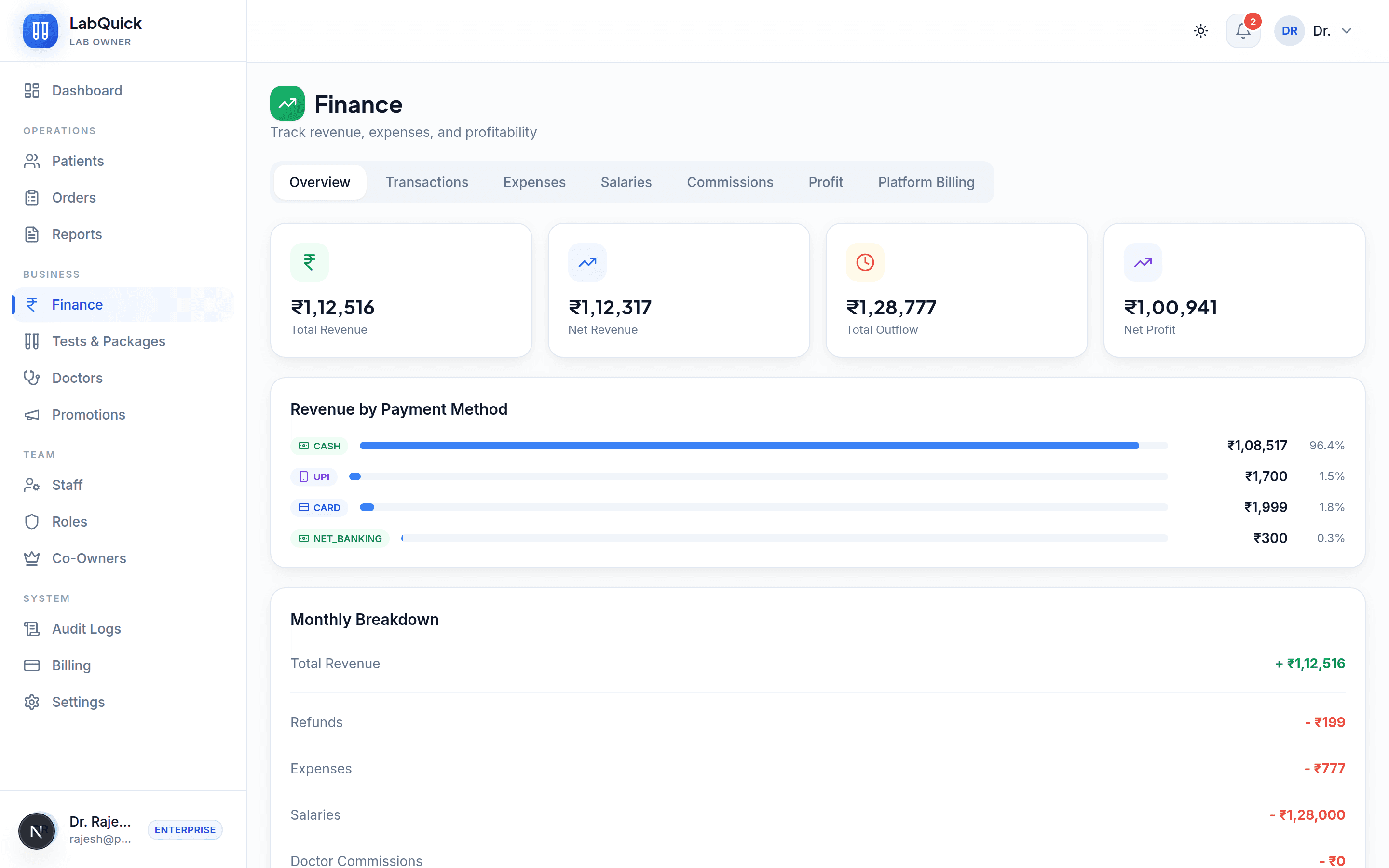Click the CASH revenue progress bar
The image size is (1389, 868).
[763, 446]
